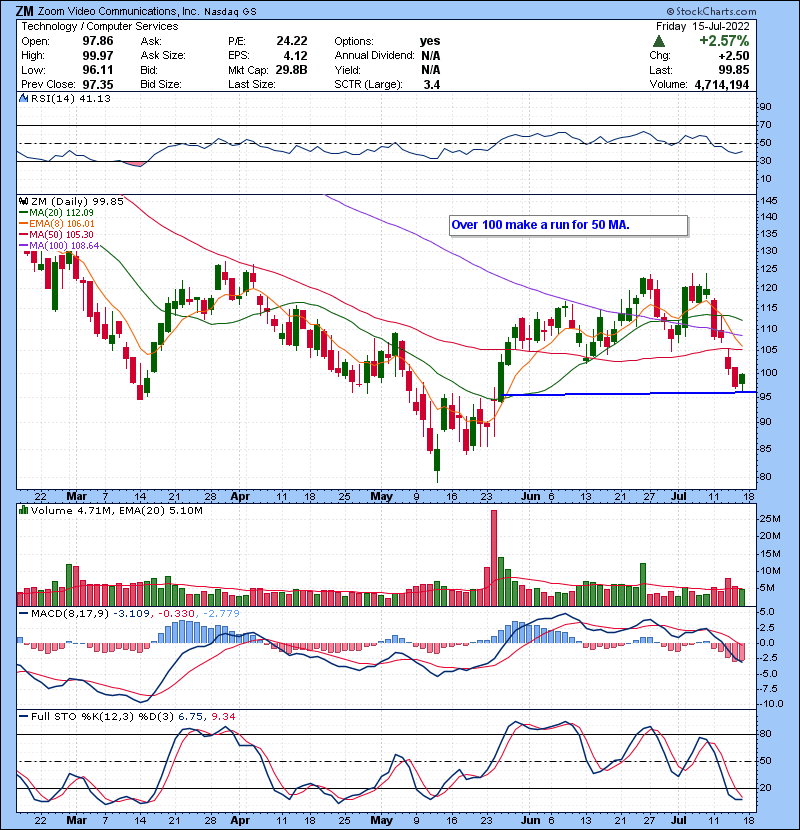Click the +2.57% change value
The image size is (800, 830).
point(724,41)
